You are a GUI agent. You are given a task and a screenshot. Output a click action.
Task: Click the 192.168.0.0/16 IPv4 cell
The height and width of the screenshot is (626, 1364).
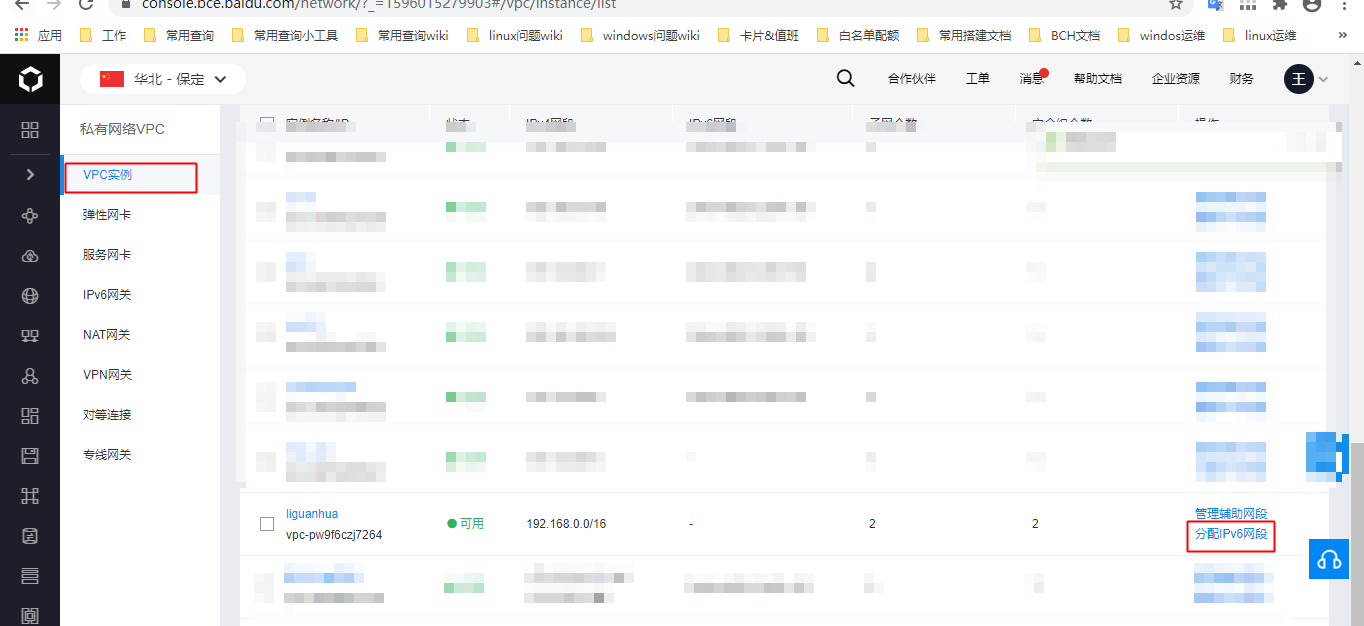click(566, 524)
